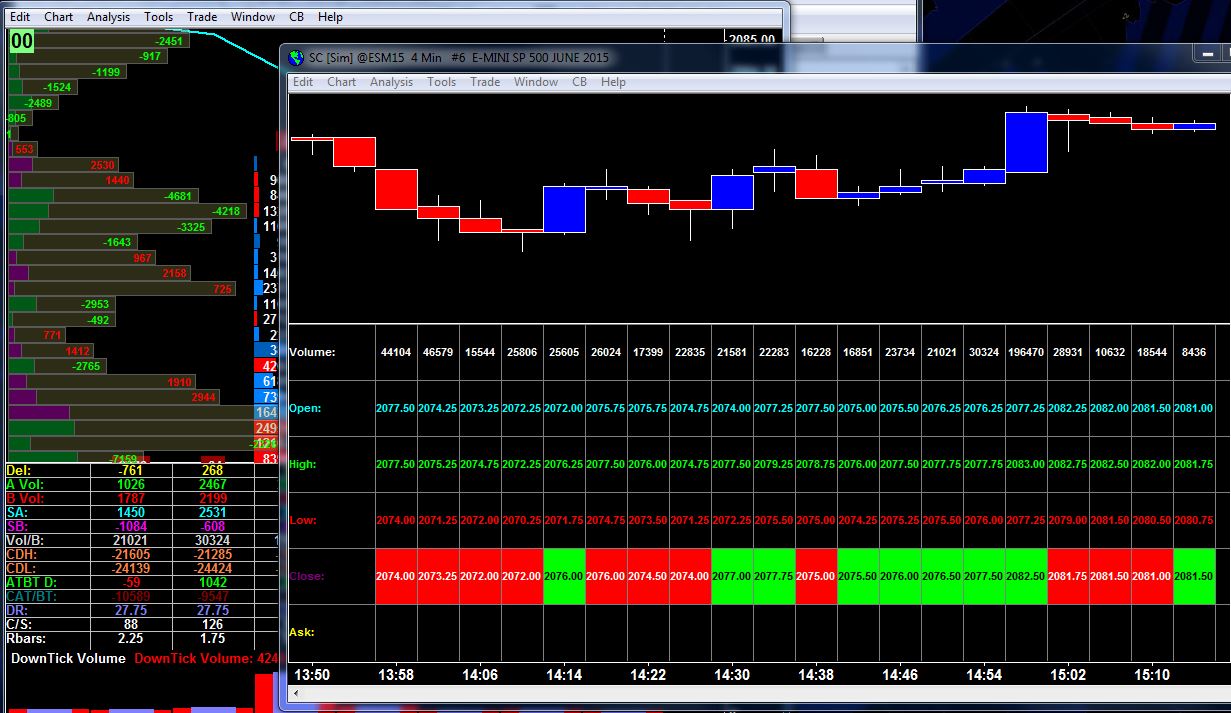1231x713 pixels.
Task: Click the Rbars: label in back window
Action: [x=25, y=638]
